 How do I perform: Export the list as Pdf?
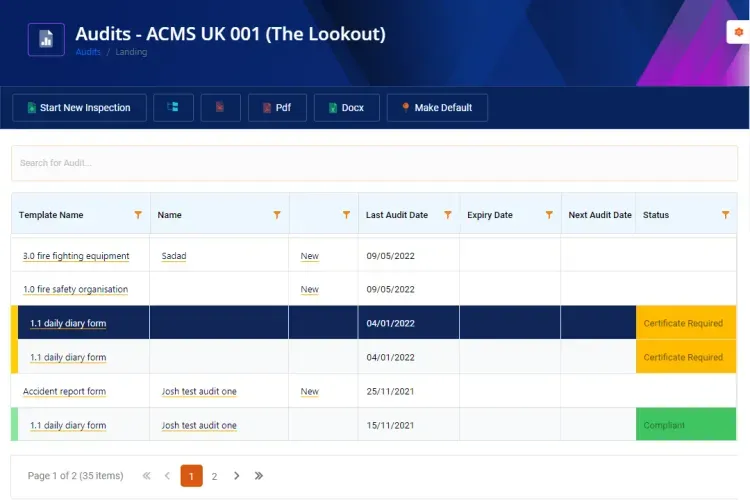point(277,108)
